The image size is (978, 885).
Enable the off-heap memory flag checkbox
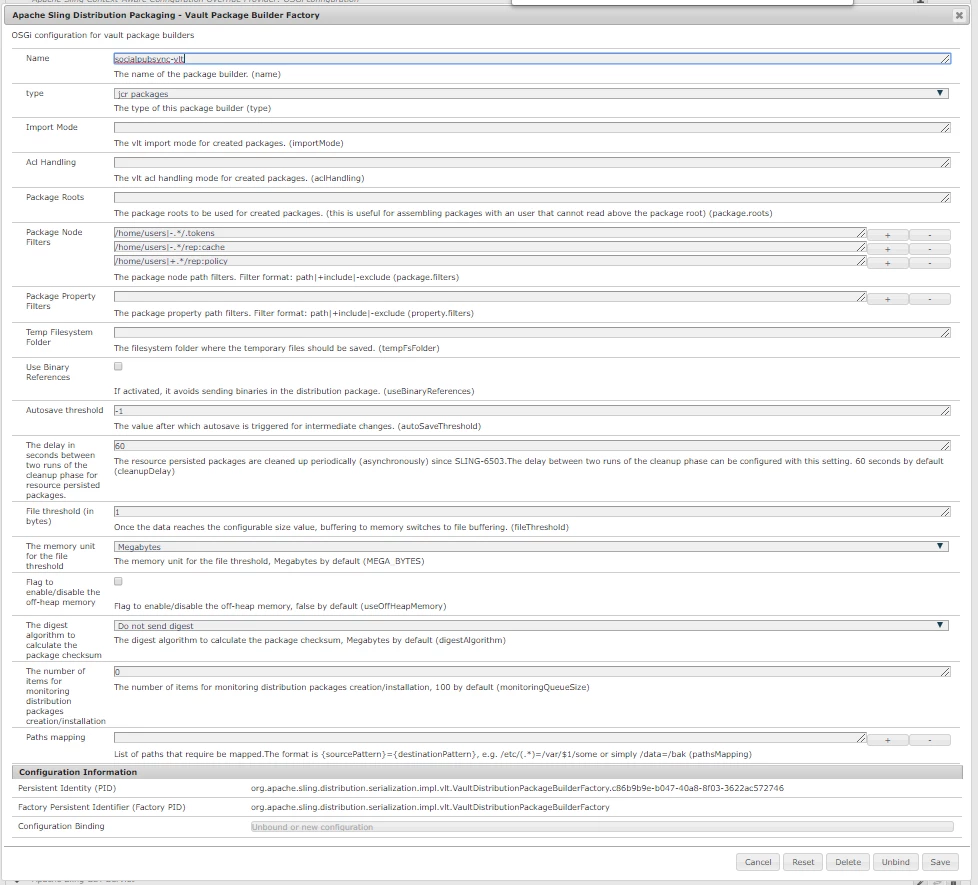(118, 581)
